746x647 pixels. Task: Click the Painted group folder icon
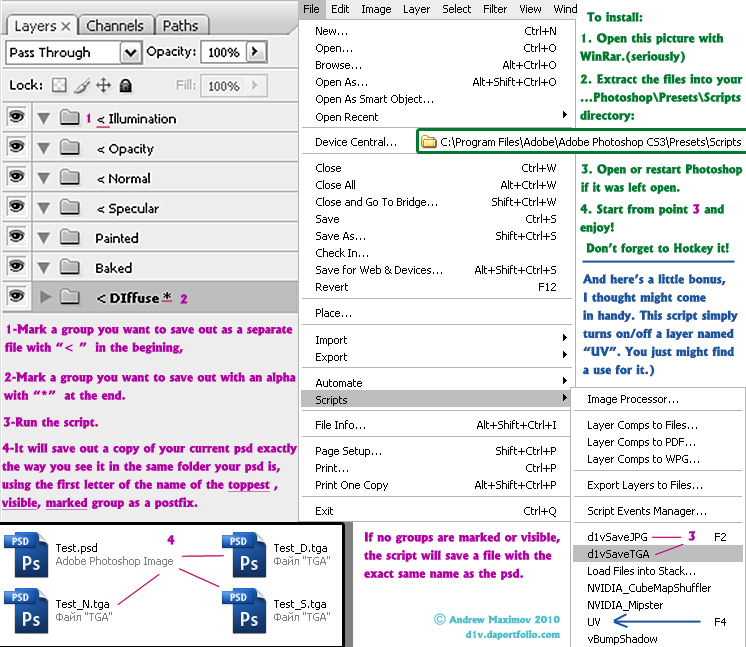pos(69,238)
